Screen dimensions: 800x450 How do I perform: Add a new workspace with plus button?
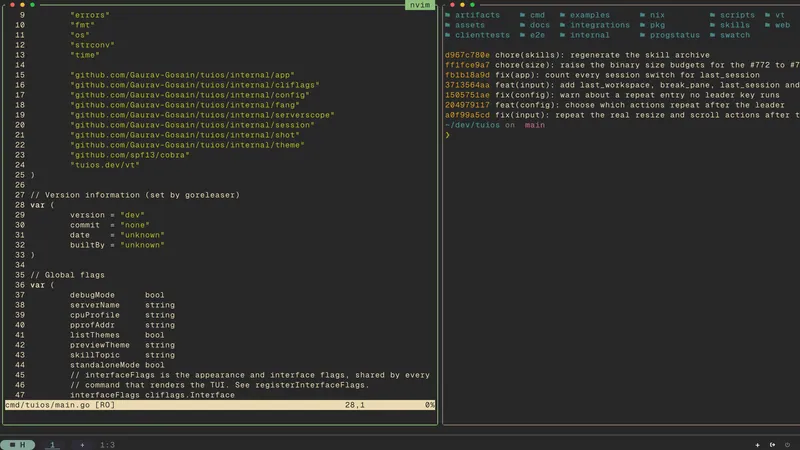coord(82,445)
